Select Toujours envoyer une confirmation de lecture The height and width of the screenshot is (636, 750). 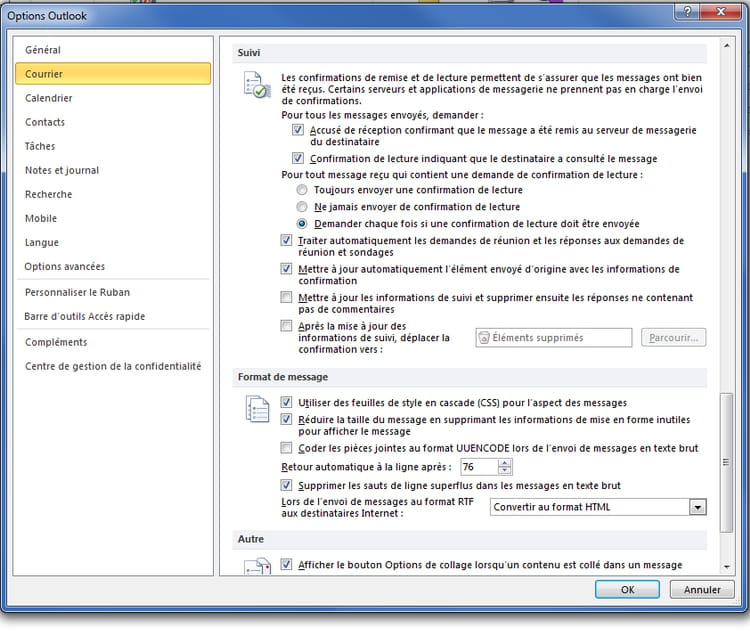(x=302, y=190)
